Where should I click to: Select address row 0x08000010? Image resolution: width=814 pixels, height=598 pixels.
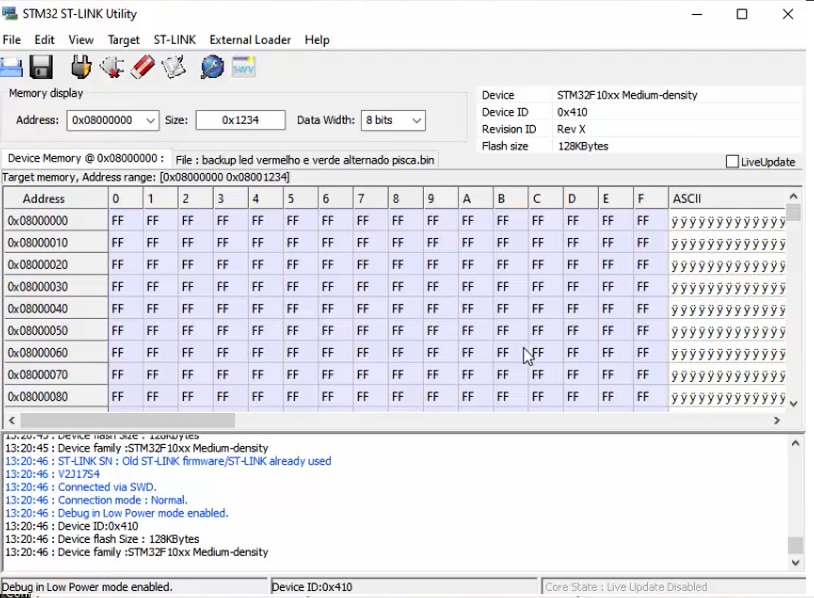56,242
